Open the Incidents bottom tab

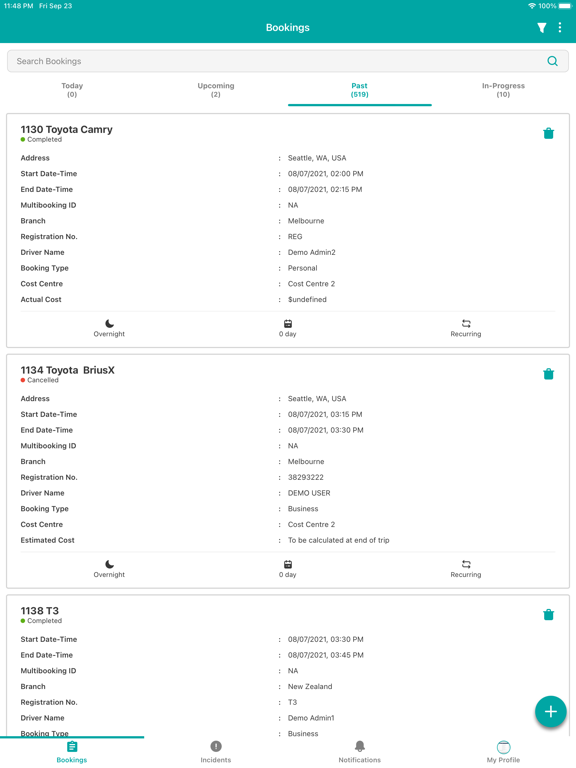point(216,752)
